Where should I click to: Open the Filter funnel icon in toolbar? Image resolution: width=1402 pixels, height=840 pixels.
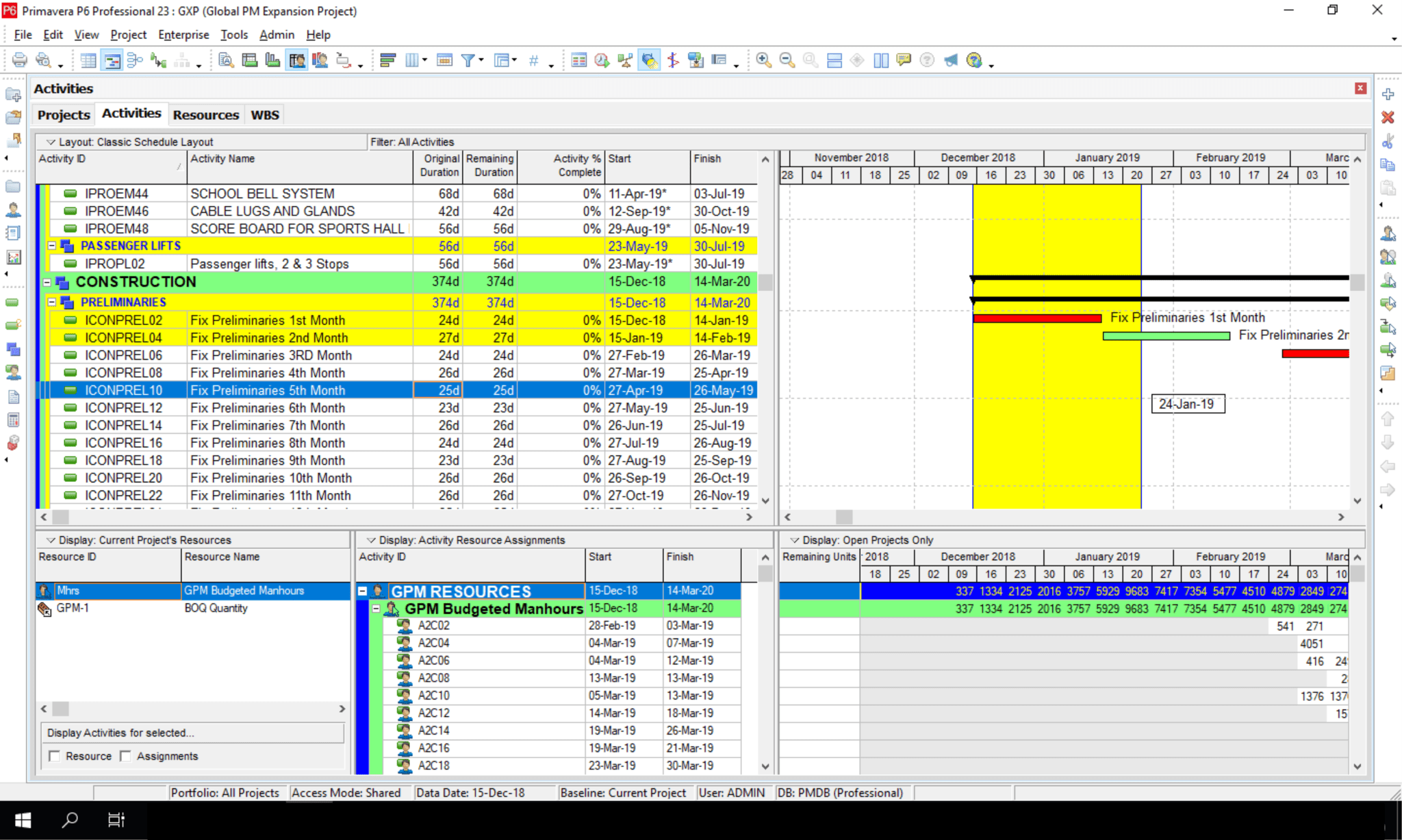(468, 60)
